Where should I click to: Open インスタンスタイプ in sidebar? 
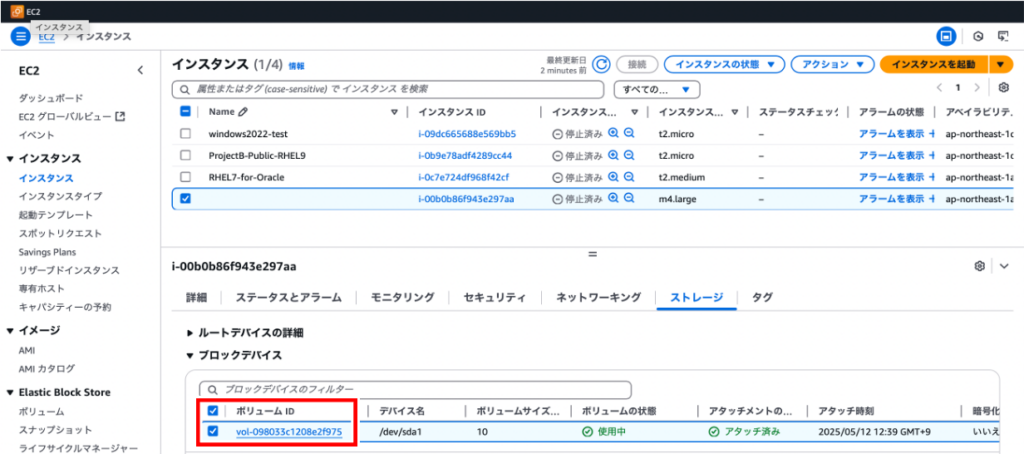pos(60,196)
